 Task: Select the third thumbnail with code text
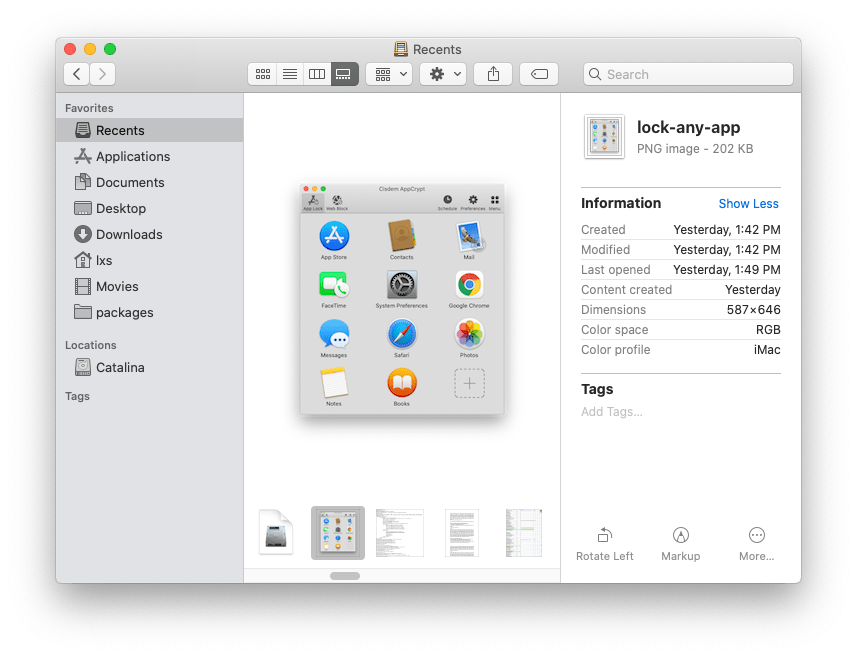[x=400, y=533]
